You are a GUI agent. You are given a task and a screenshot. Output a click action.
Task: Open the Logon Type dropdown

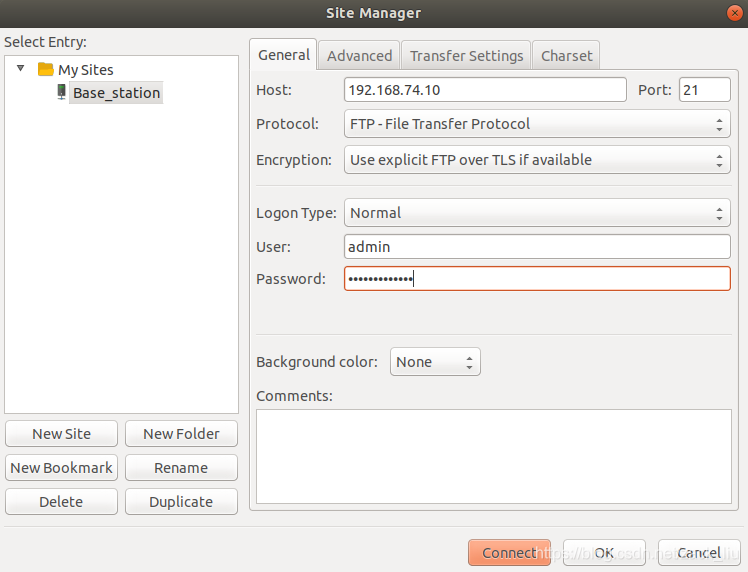[x=537, y=213]
